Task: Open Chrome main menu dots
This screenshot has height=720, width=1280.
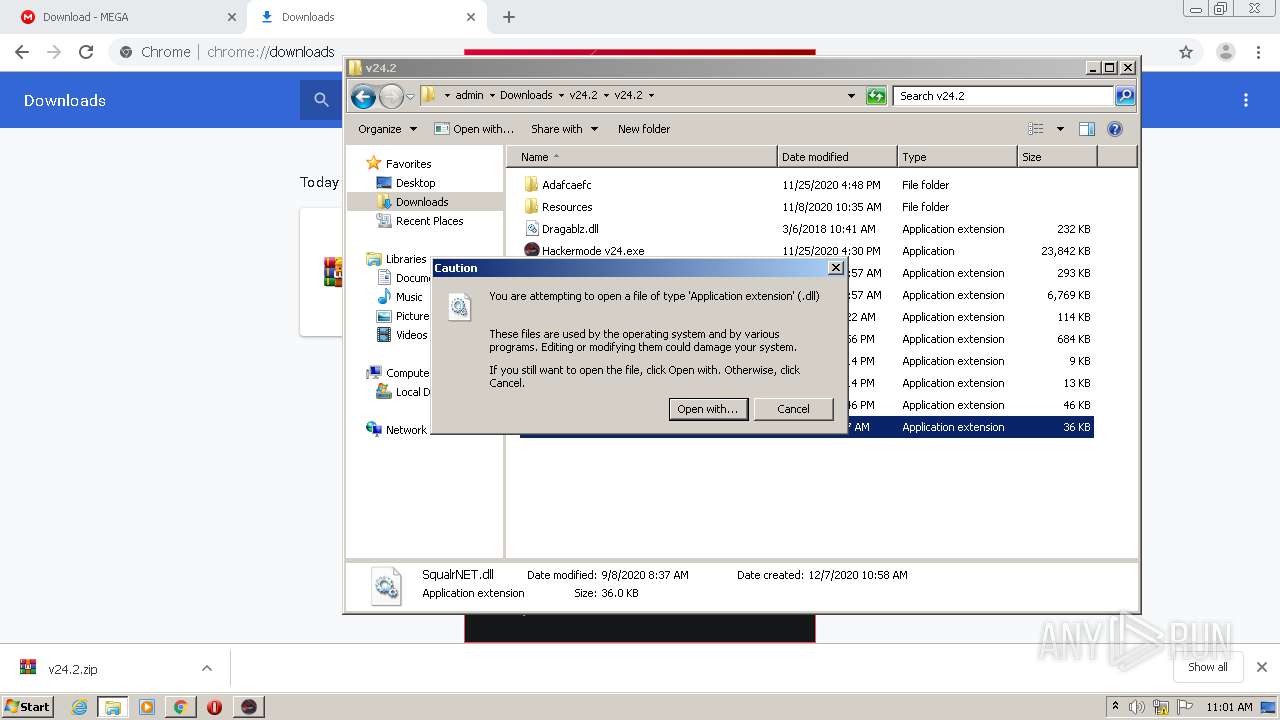Action: click(1258, 52)
